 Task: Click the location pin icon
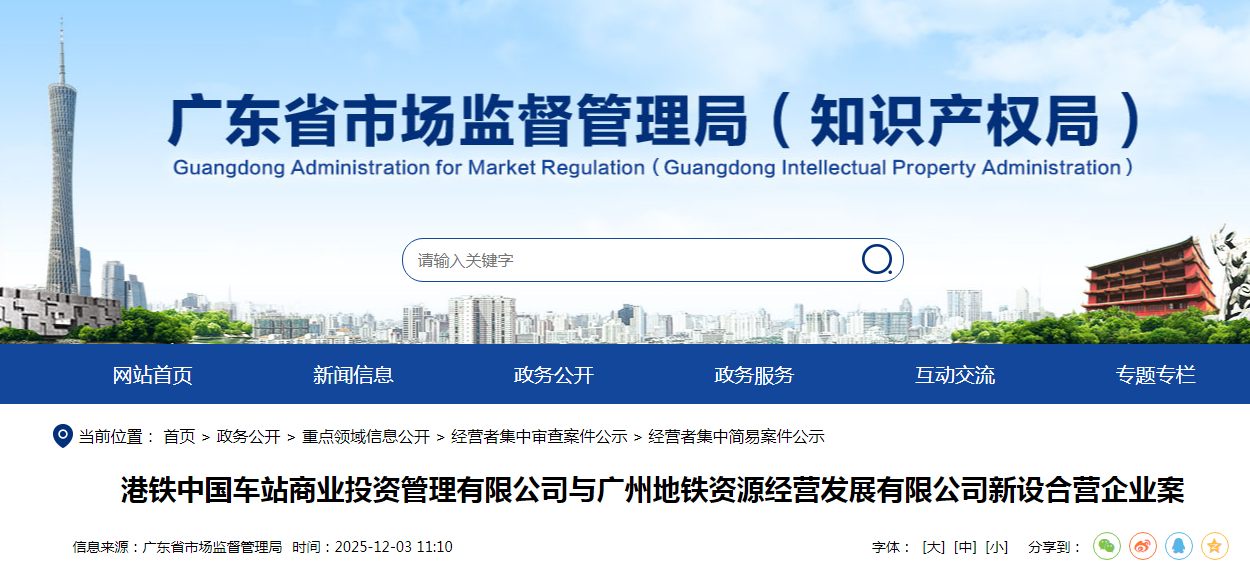(x=62, y=436)
